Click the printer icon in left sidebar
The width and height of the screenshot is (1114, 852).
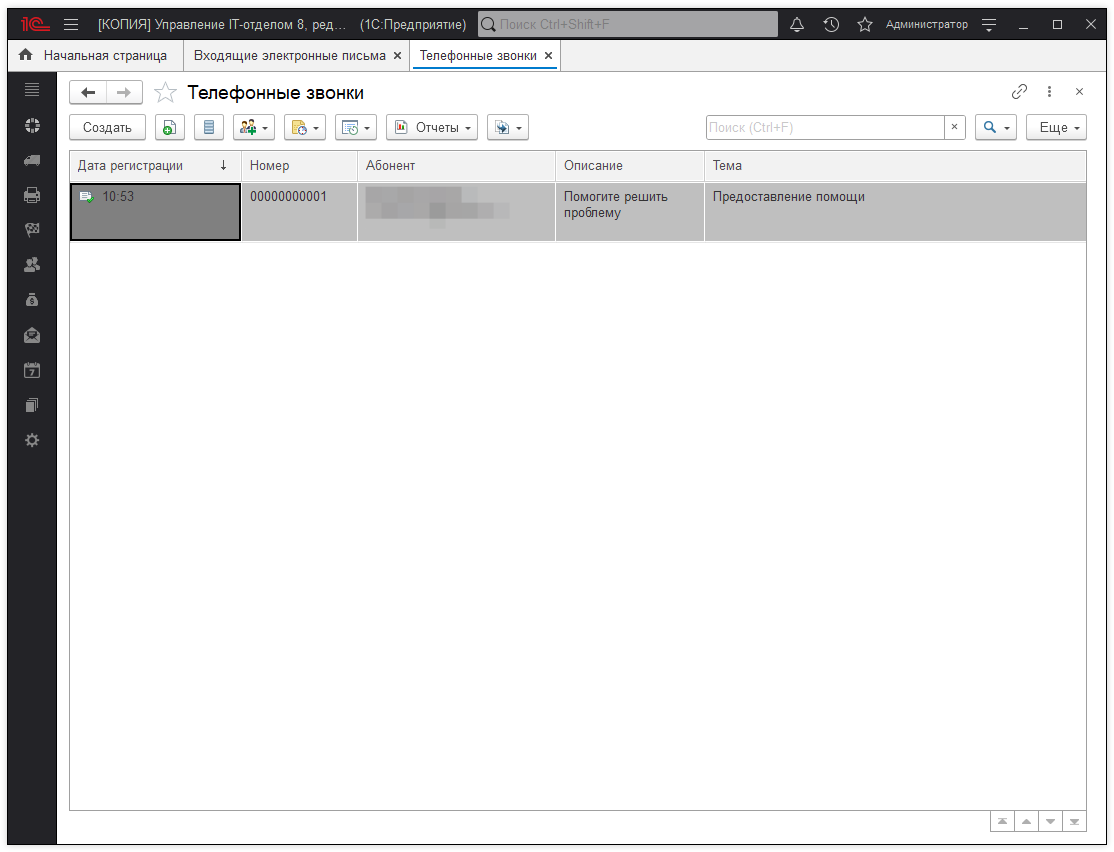[32, 195]
